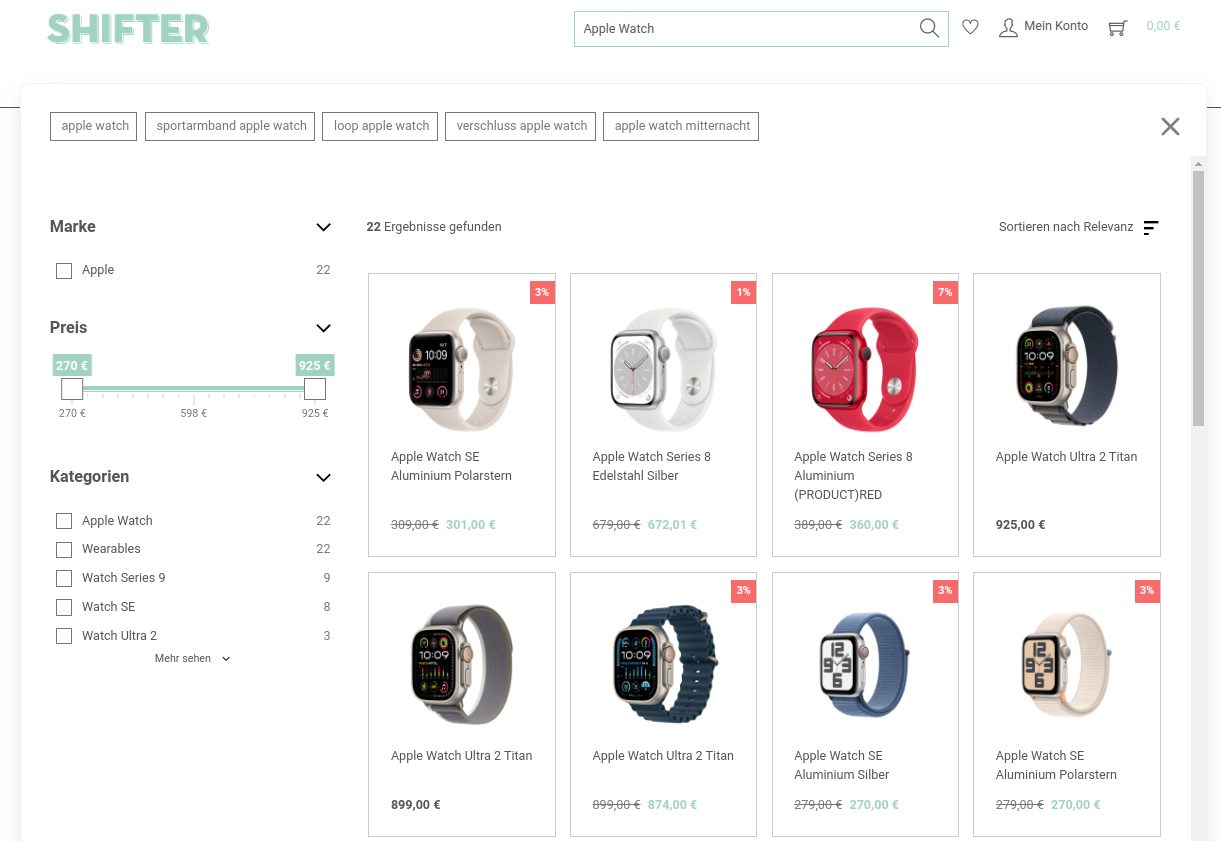The image size is (1221, 841).
Task: Select the sportarmband apple watch suggestion
Action: tap(231, 126)
